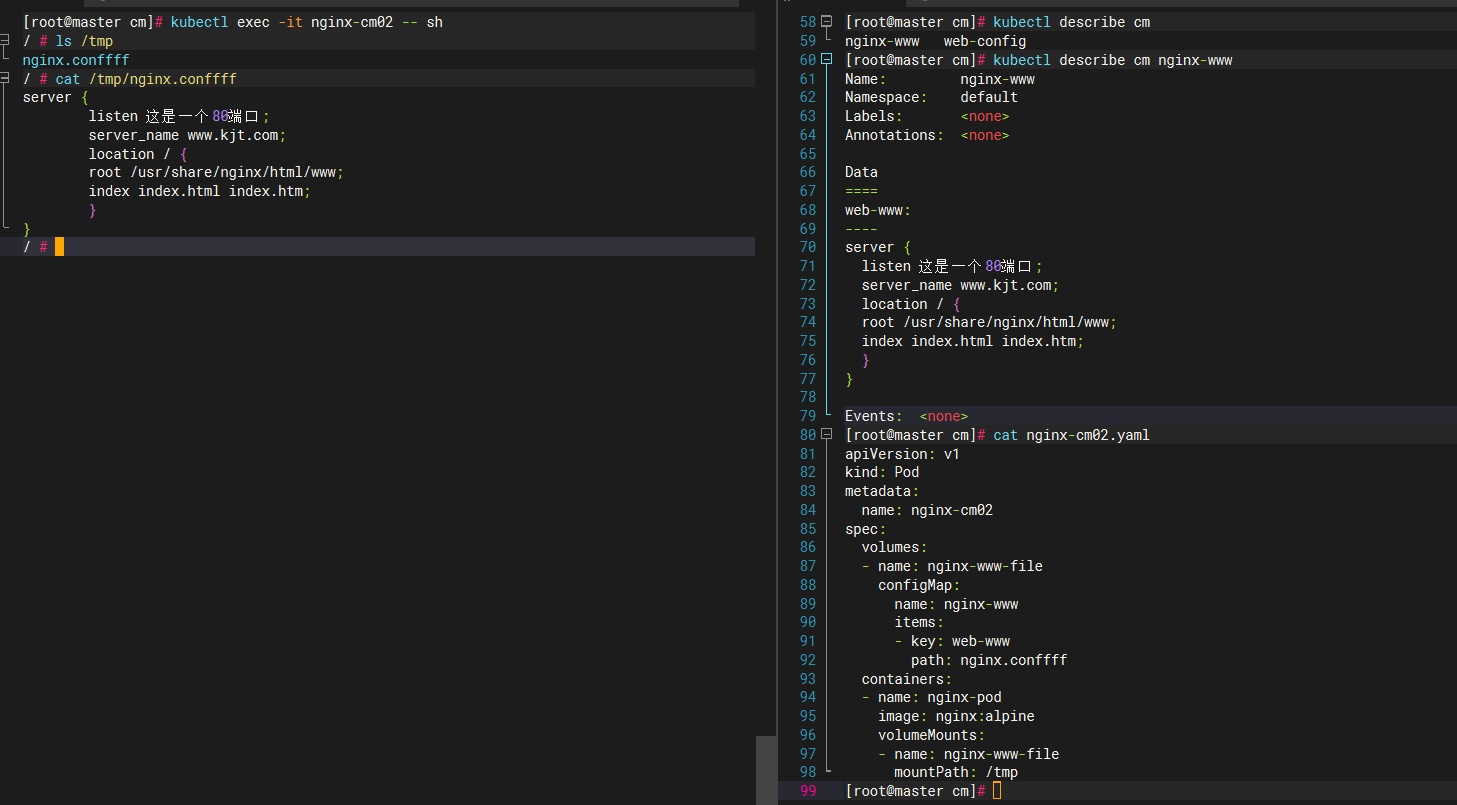Click 'image: nginx:alpine' on line 95
Screen dimensions: 1457x805
[956, 716]
